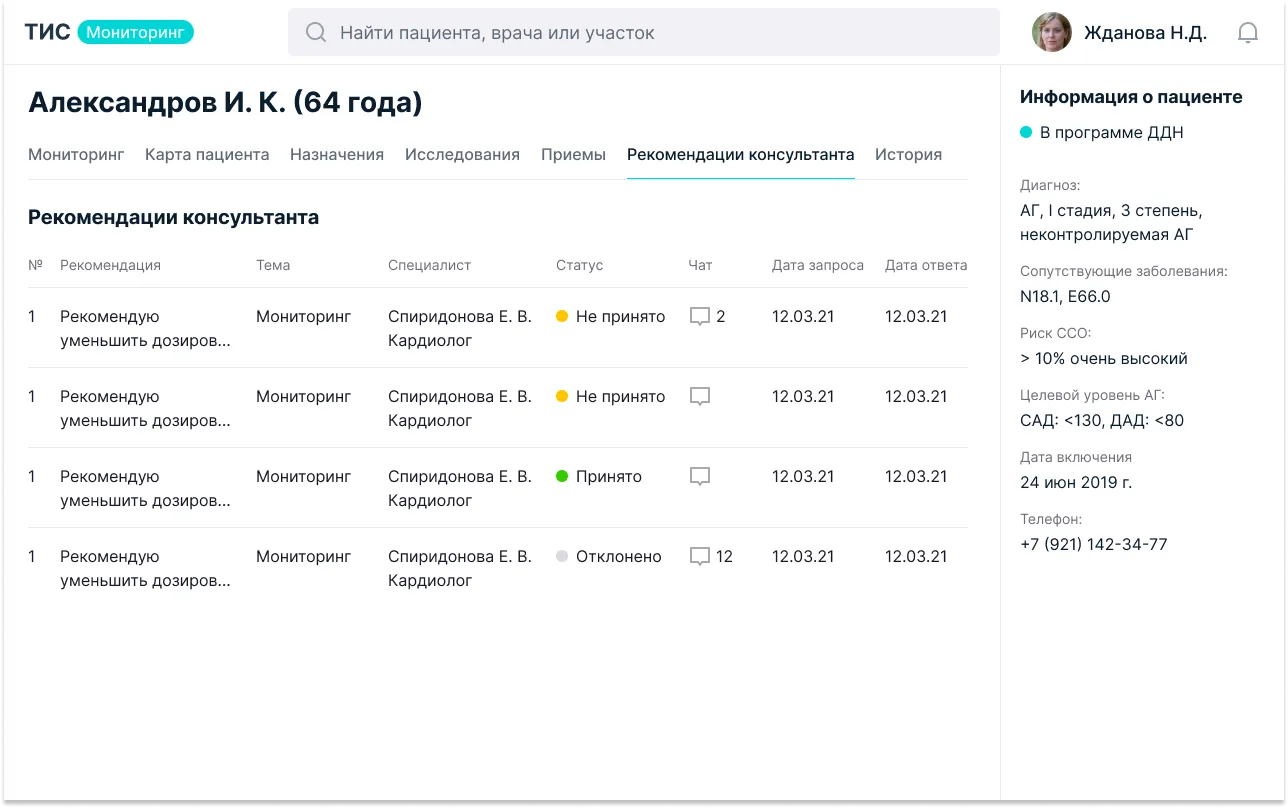Open recommendation text in the Отклонено row

tap(145, 569)
